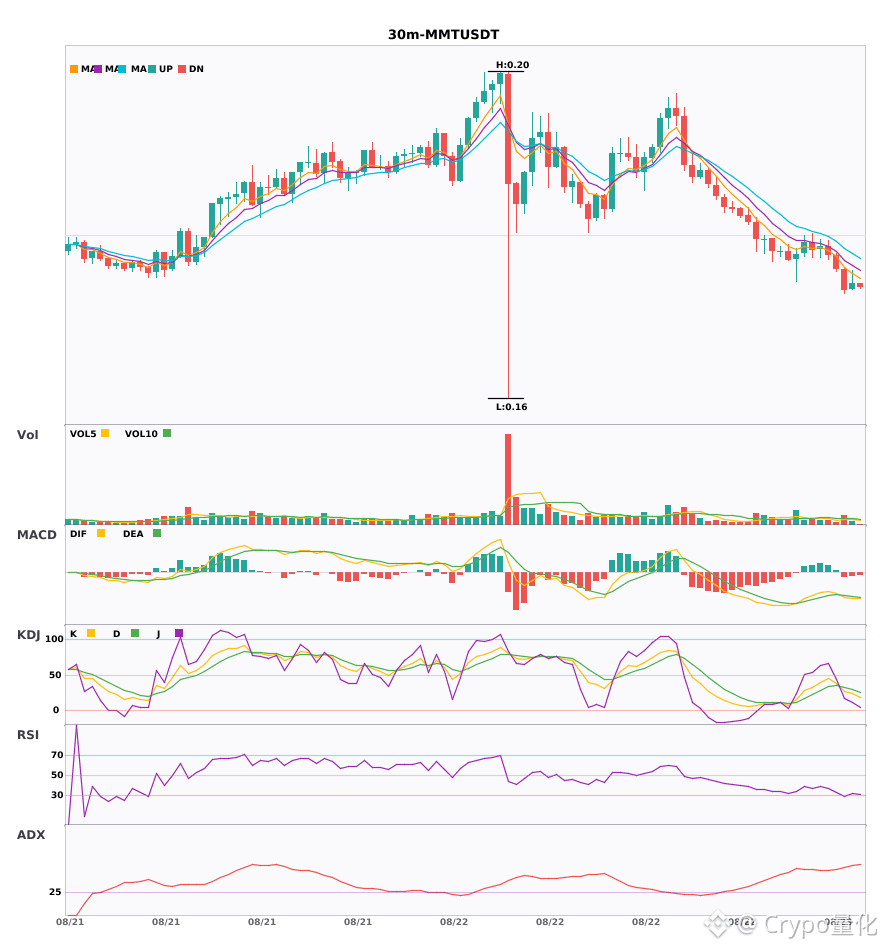885x950 pixels.
Task: Click the H:0.20 high price label
Action: 512,65
